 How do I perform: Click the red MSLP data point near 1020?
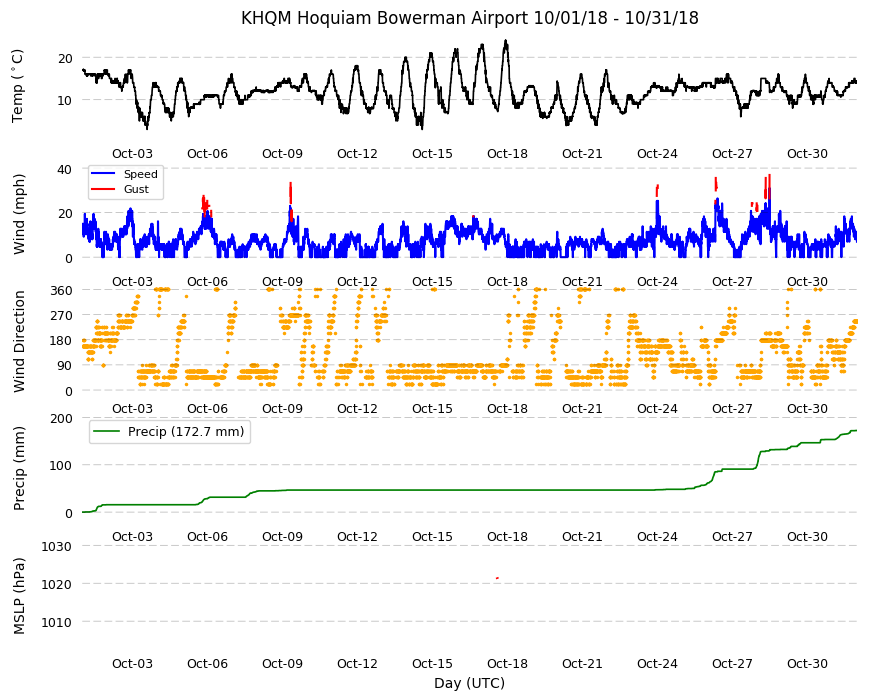tap(497, 578)
